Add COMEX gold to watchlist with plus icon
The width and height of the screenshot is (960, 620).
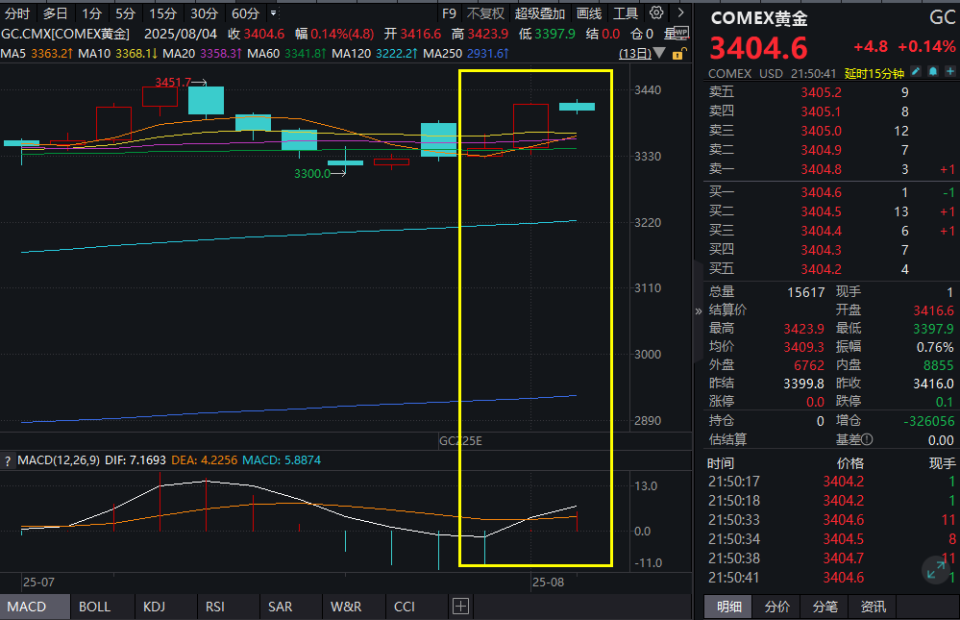point(950,72)
